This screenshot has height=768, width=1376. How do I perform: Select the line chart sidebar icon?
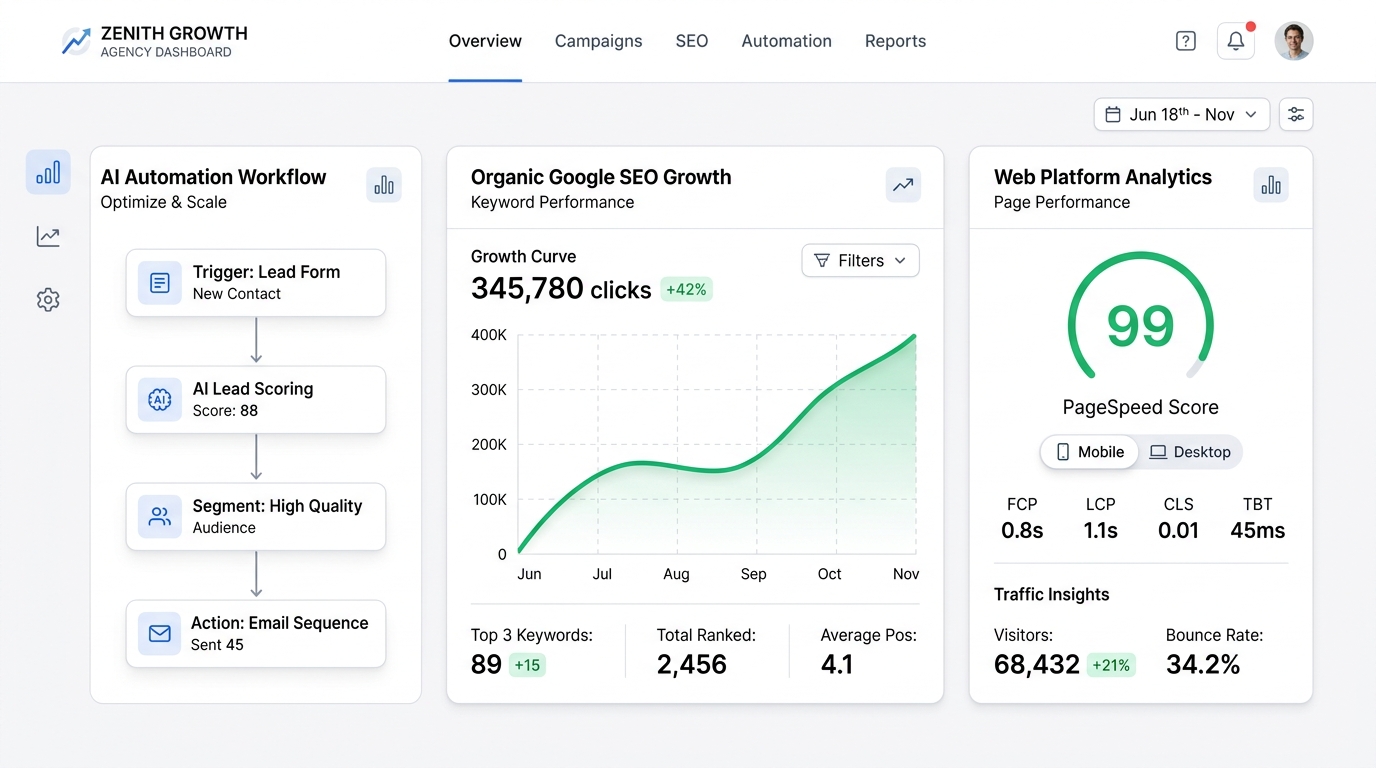[48, 236]
